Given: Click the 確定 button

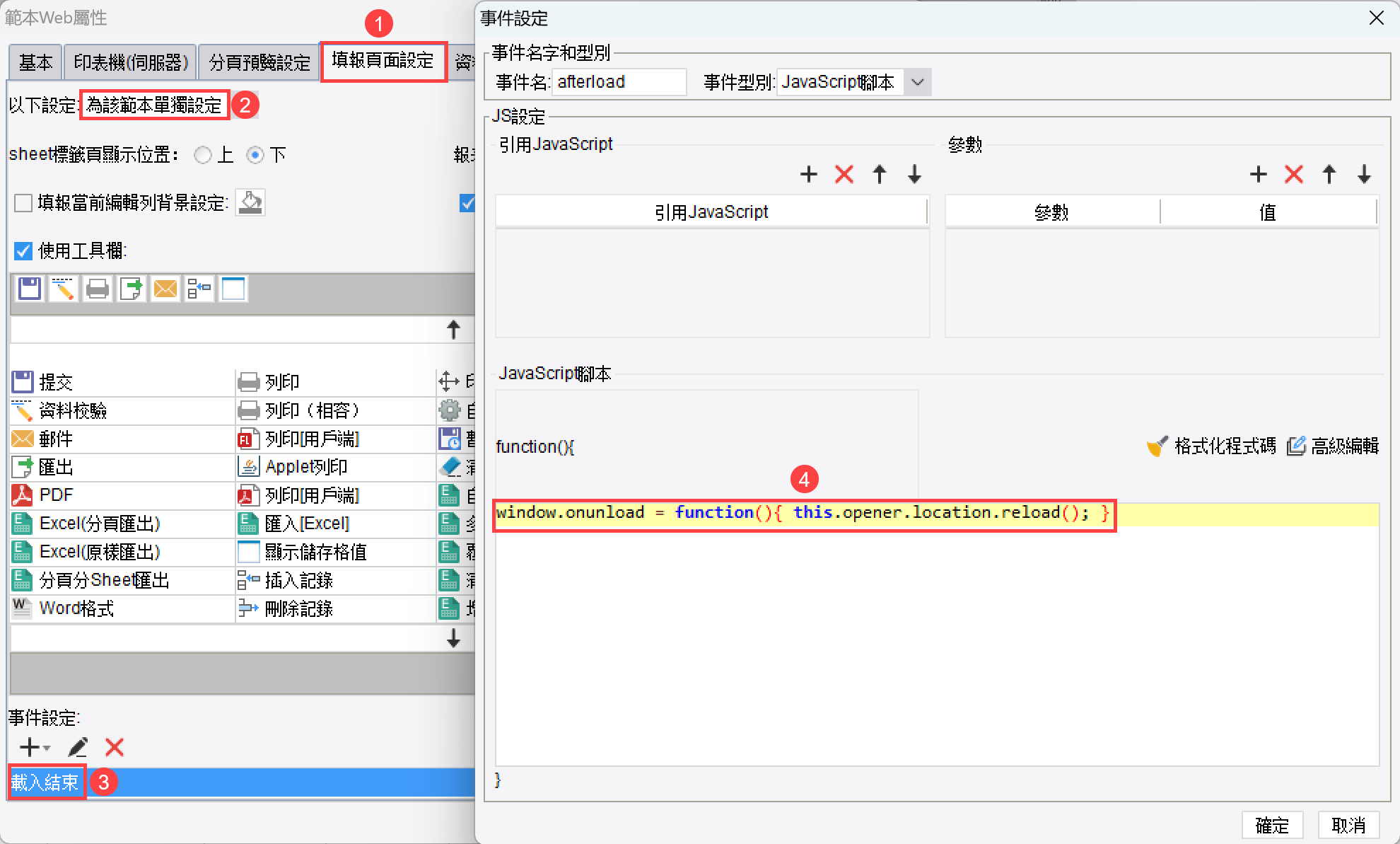Looking at the screenshot, I should pos(1273,825).
